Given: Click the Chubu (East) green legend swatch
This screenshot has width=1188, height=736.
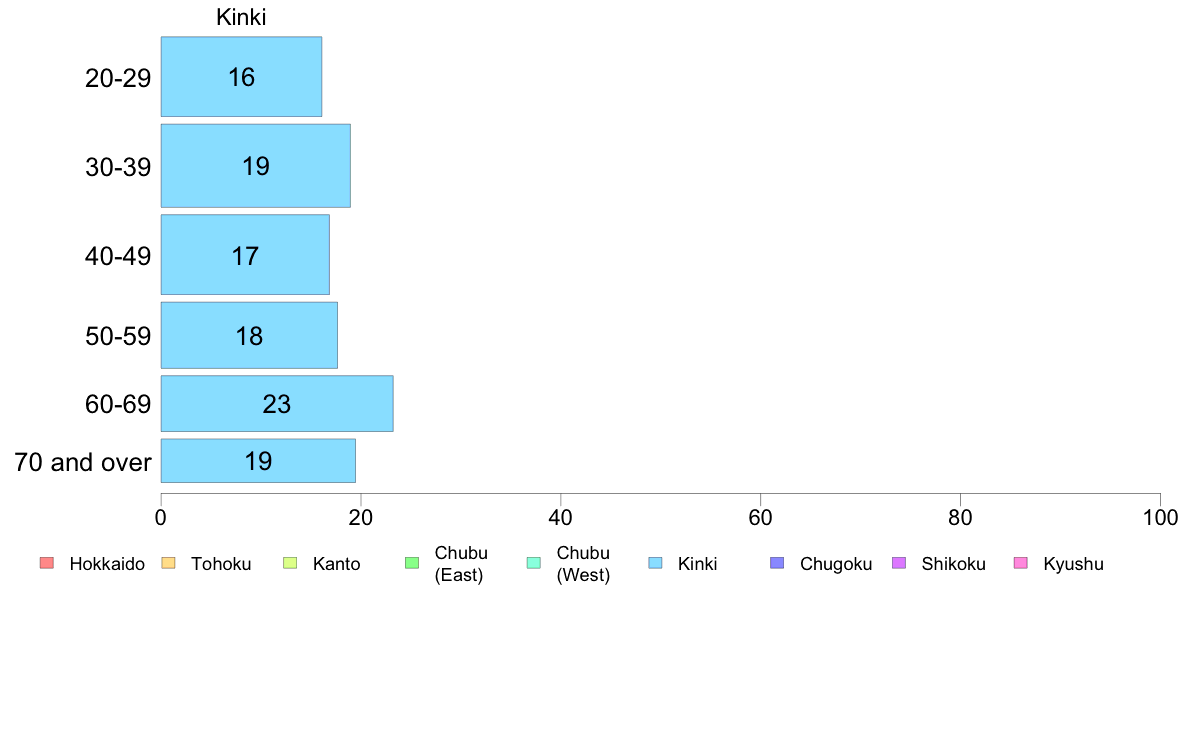Looking at the screenshot, I should pos(412,564).
